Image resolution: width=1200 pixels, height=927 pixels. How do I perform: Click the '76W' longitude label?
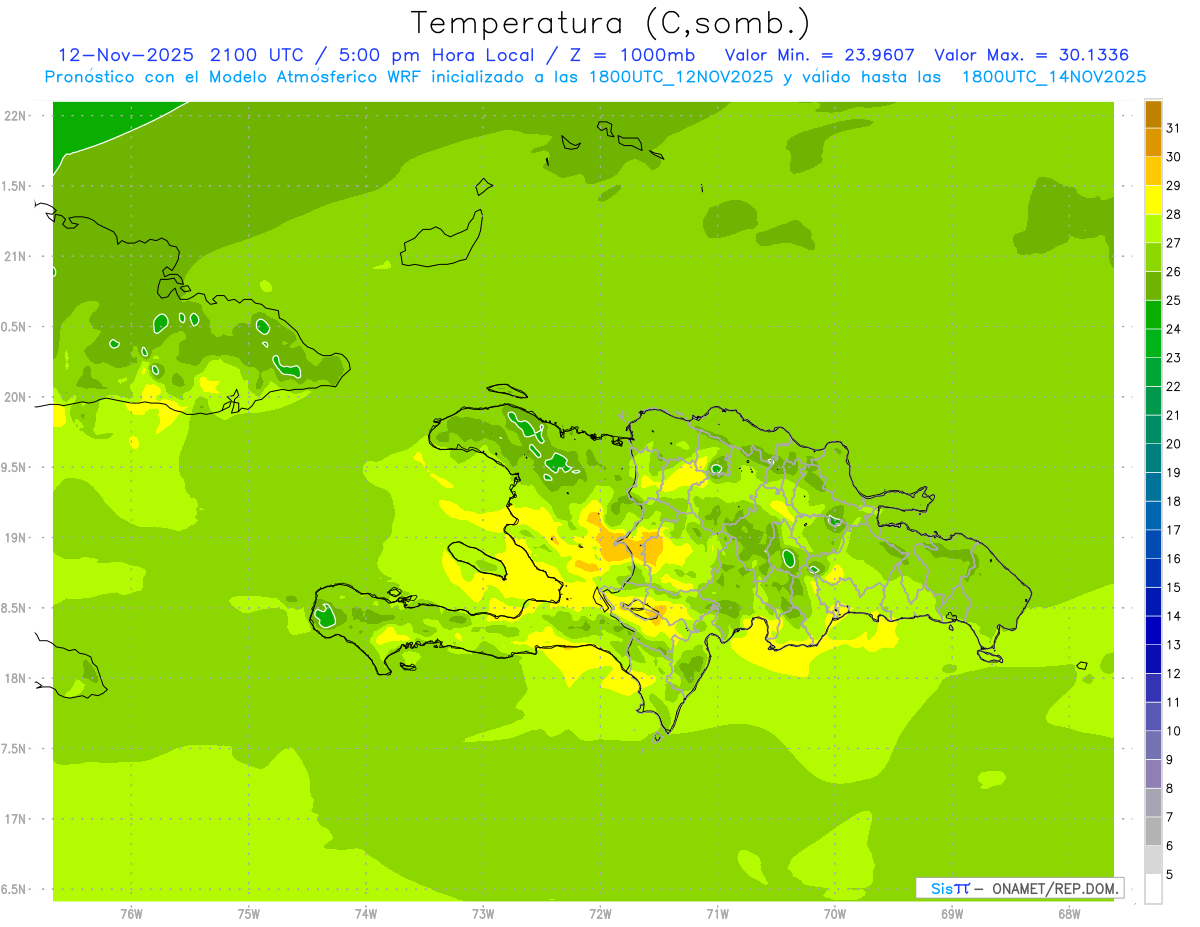coord(131,913)
